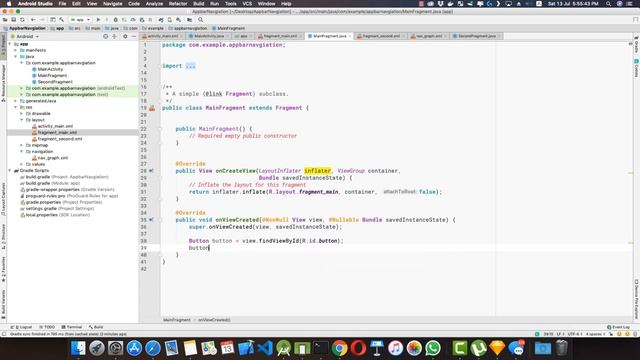The height and width of the screenshot is (360, 640).
Task: Open Visual Studio Code from the dock
Action: tap(265, 348)
